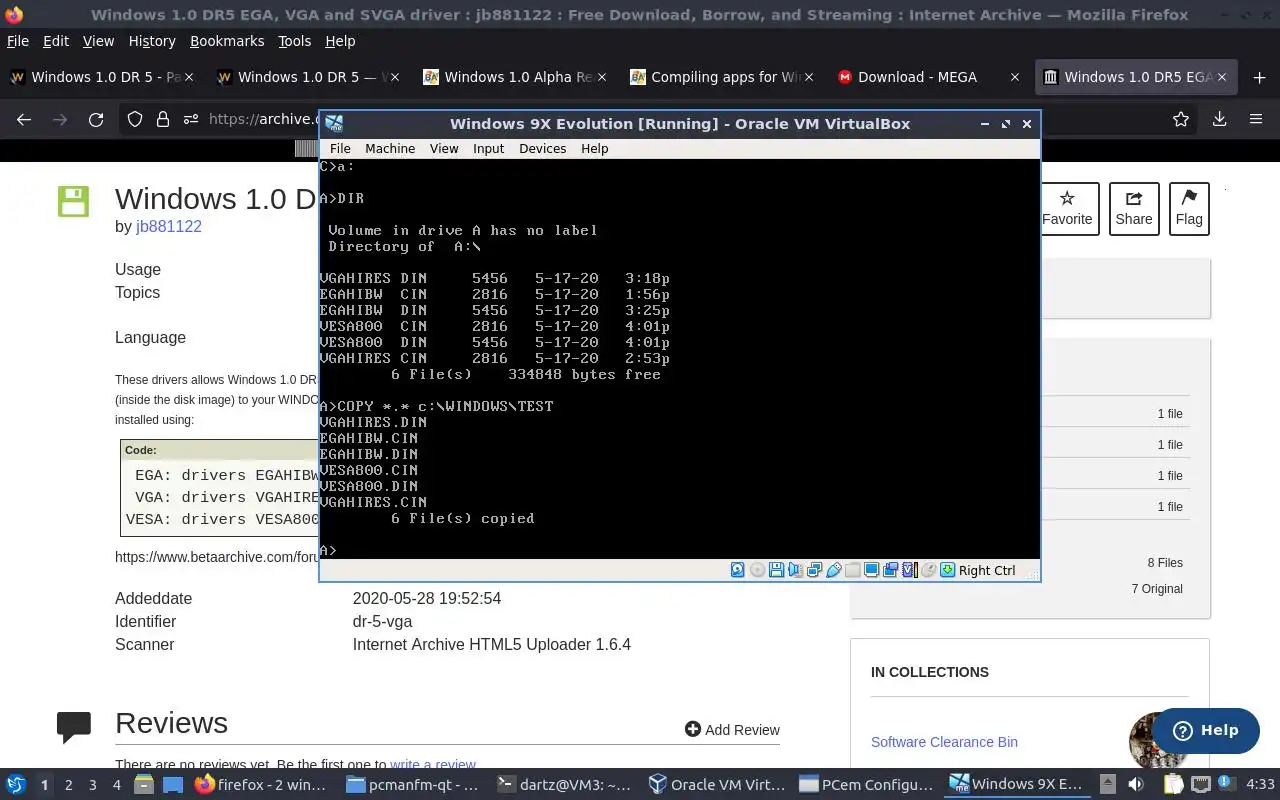Screen dimensions: 1280x800
Task: Click the audio speaker icon in VirtualBox status bar
Action: click(x=795, y=570)
